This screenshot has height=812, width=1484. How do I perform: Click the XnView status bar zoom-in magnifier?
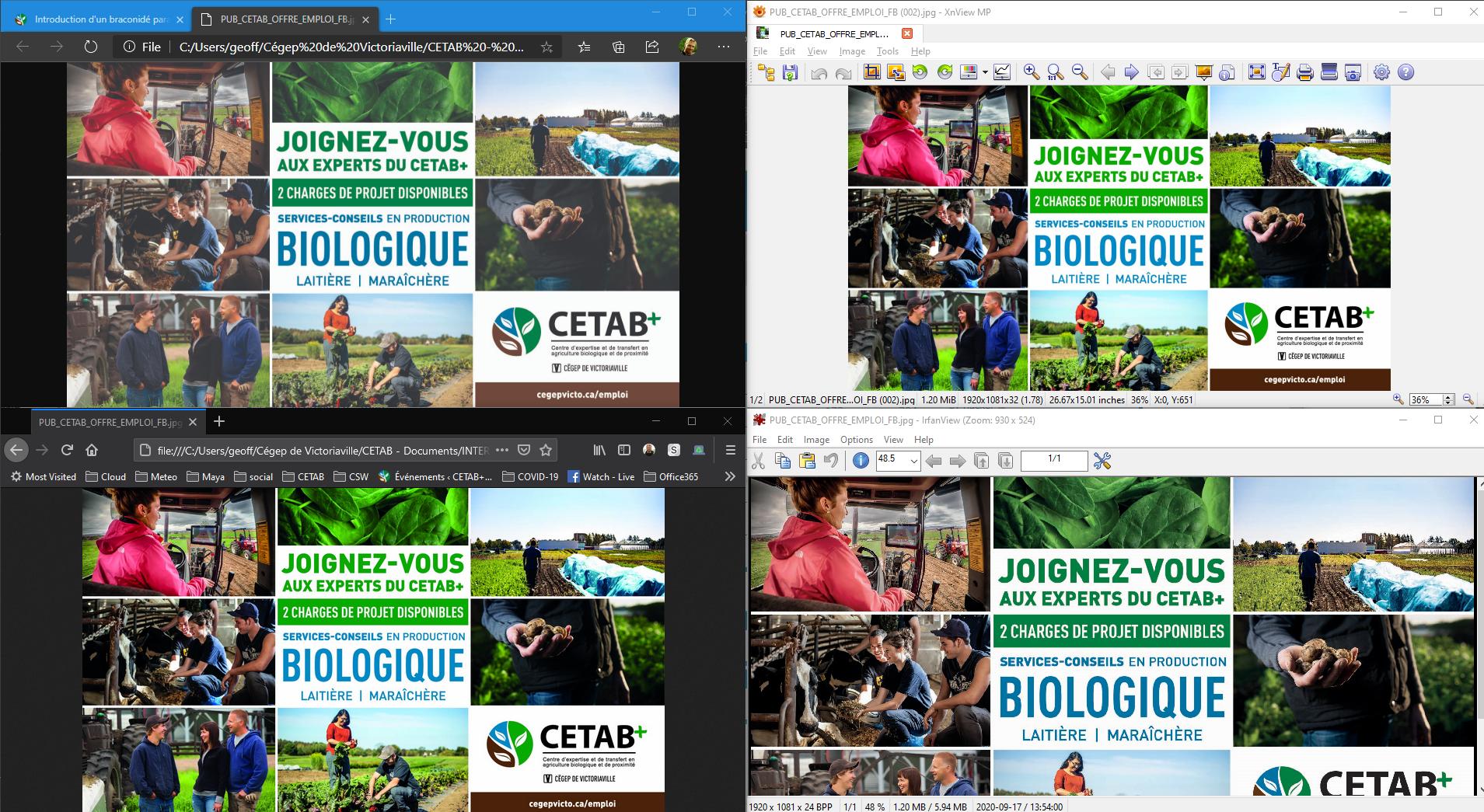pos(1398,399)
